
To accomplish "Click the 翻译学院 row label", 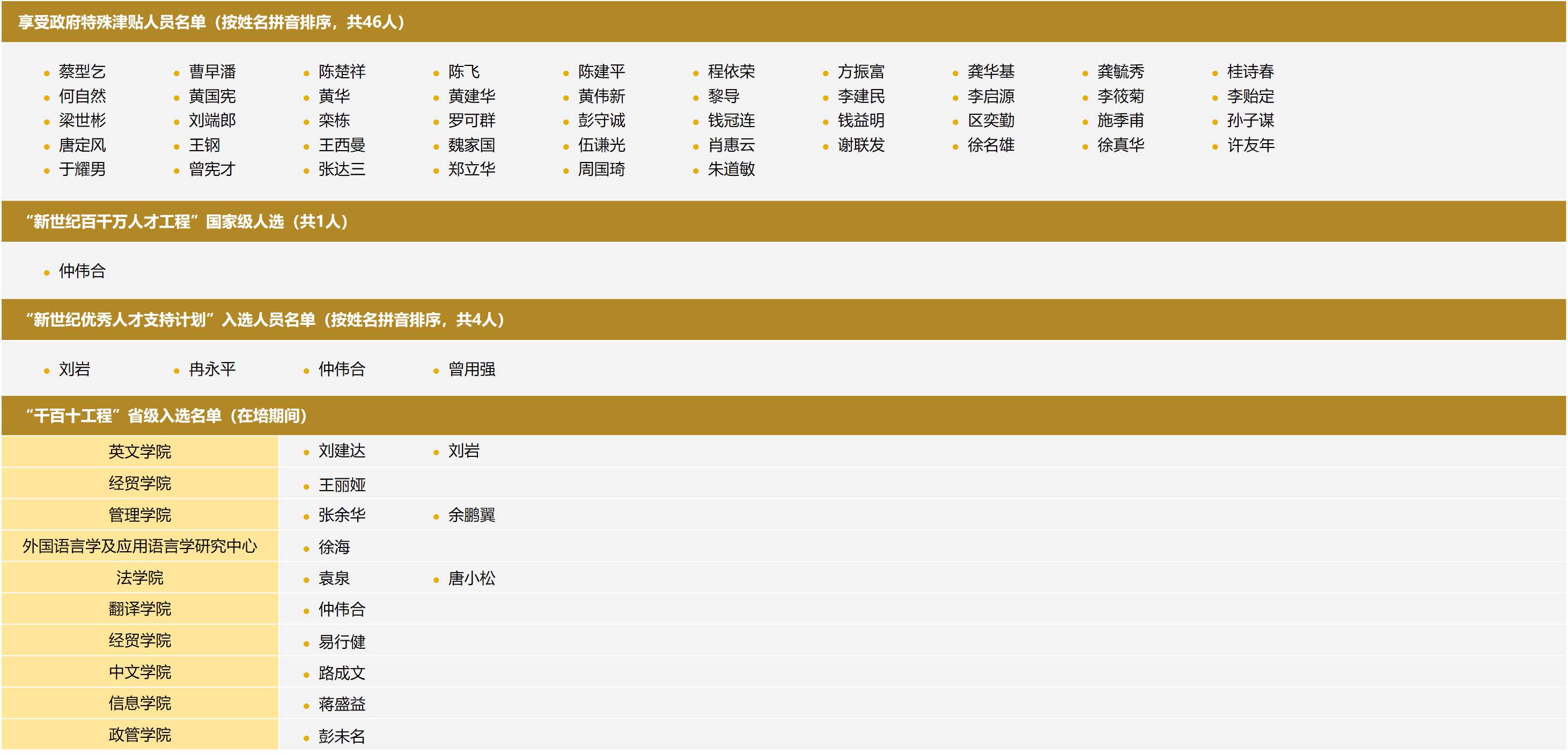I will pyautogui.click(x=139, y=609).
